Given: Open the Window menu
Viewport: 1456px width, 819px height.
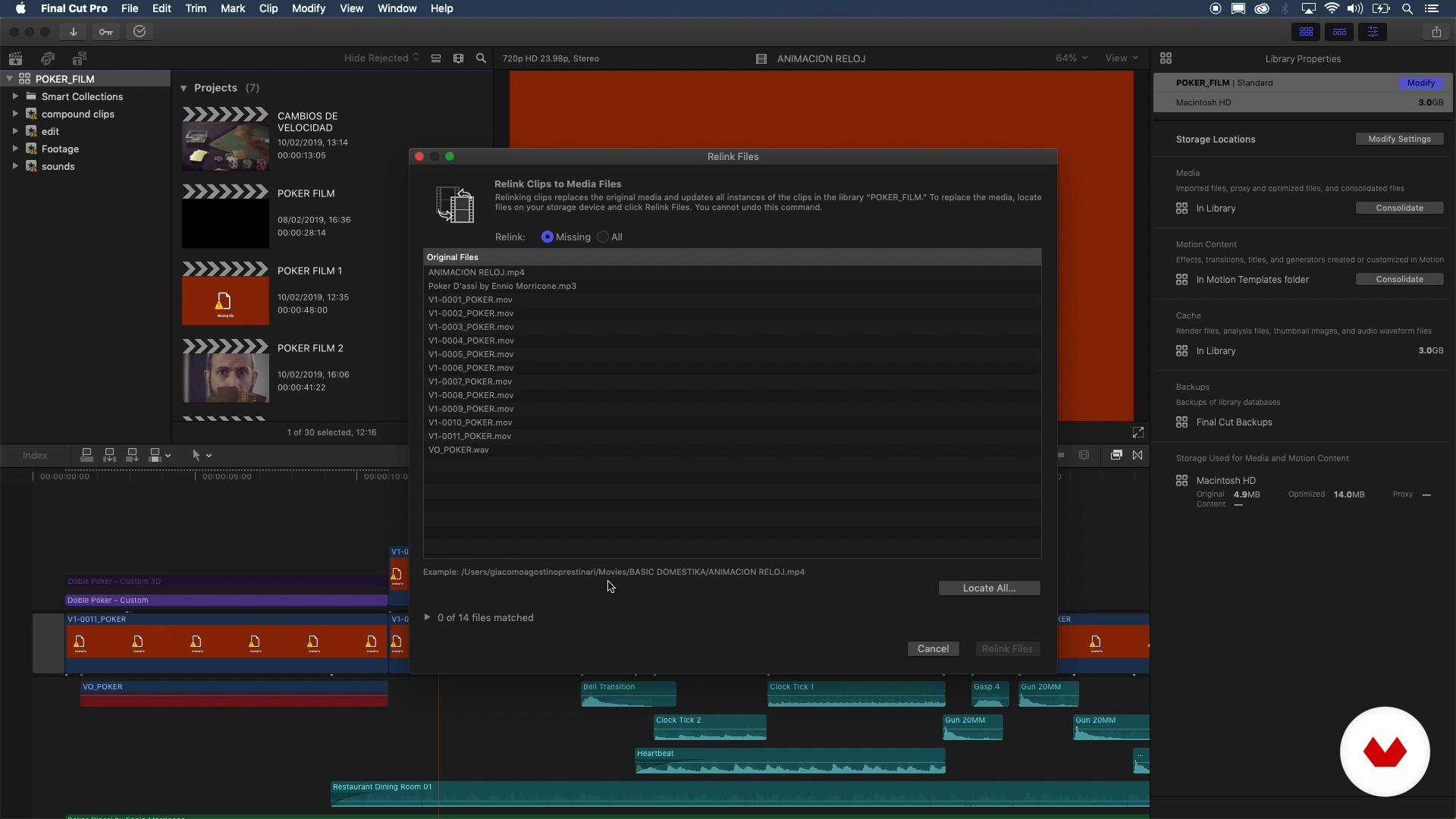Looking at the screenshot, I should (397, 8).
